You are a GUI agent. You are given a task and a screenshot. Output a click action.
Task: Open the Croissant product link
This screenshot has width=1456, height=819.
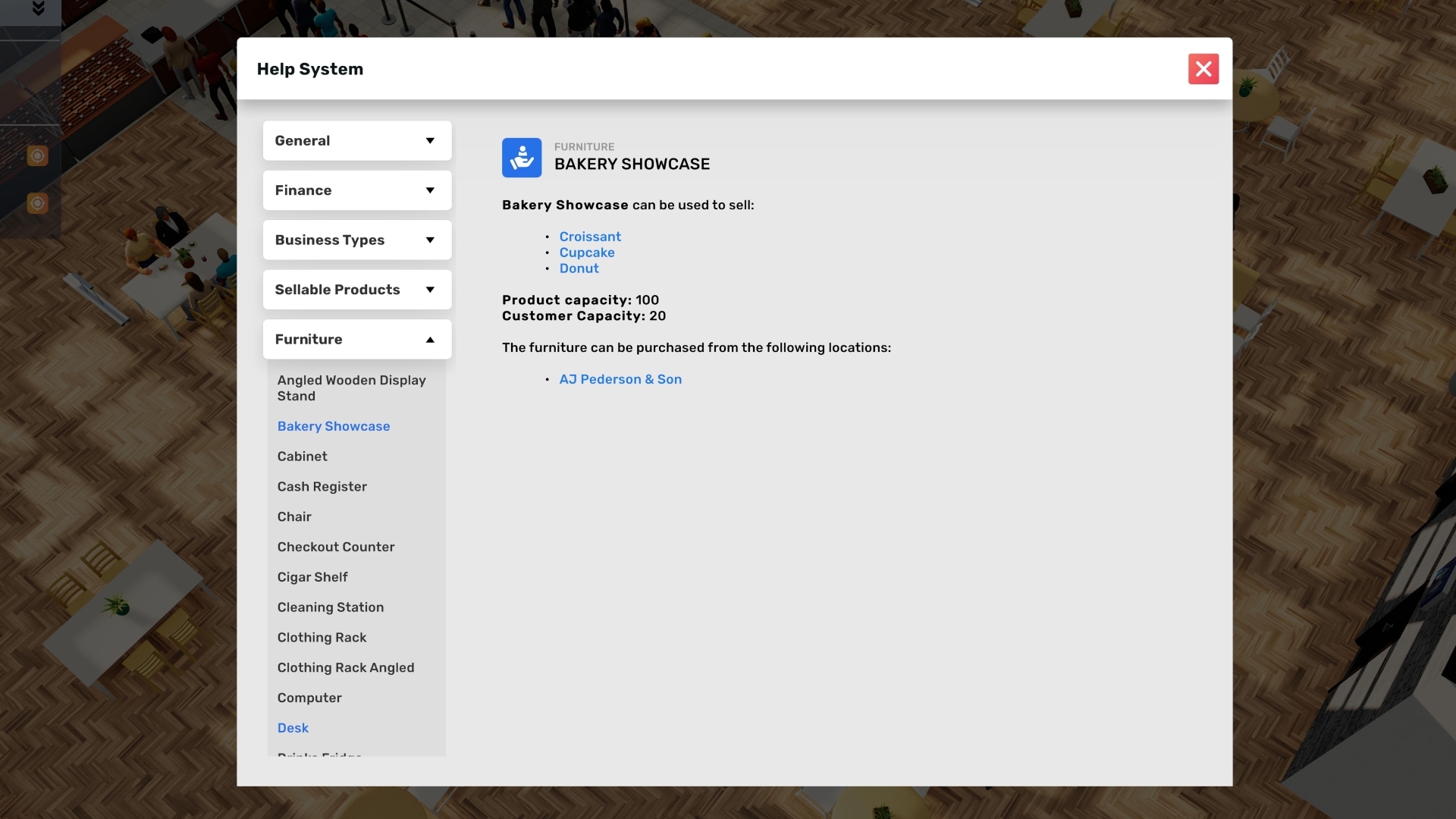pos(590,237)
